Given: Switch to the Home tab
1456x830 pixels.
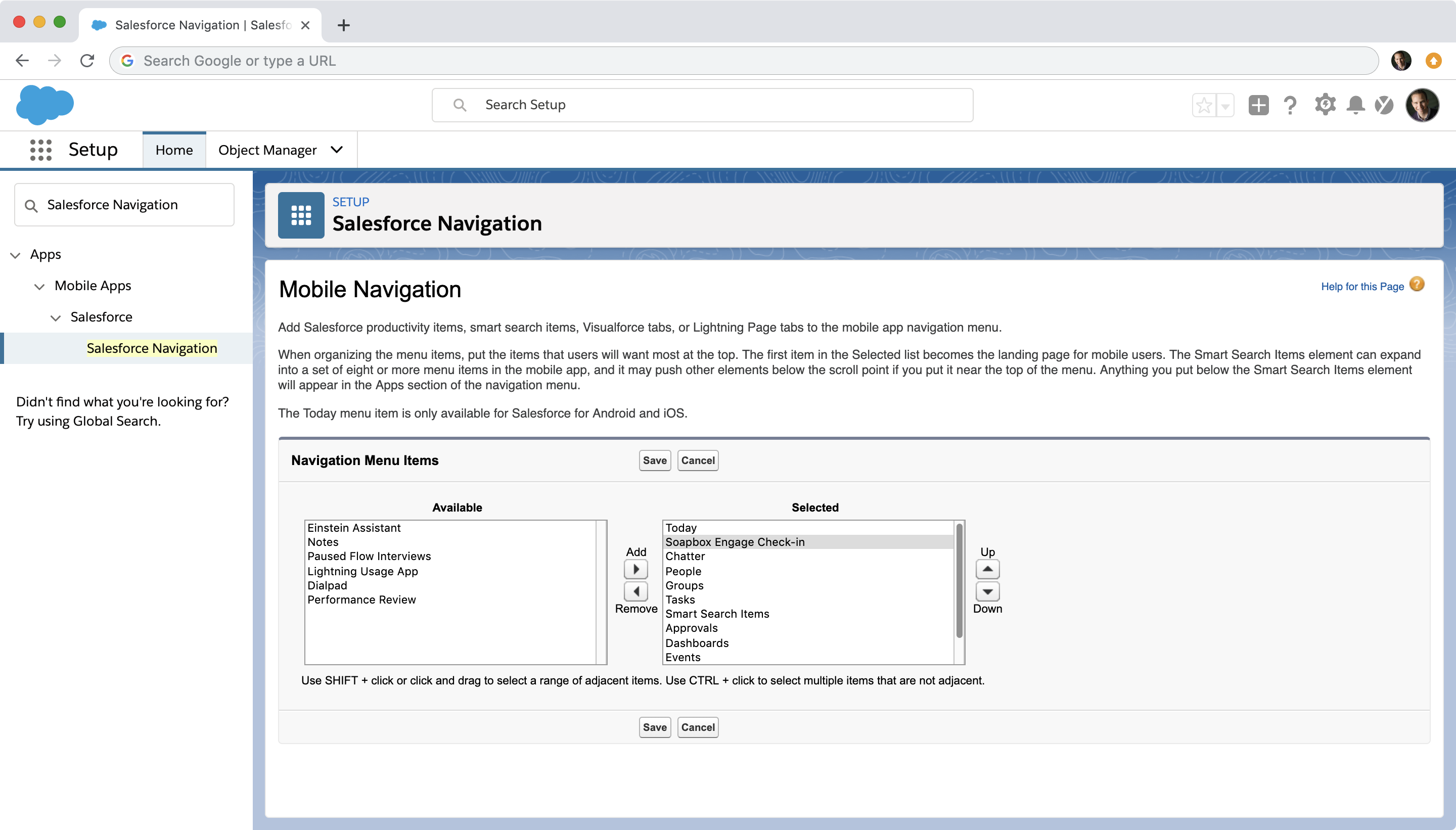Looking at the screenshot, I should (174, 150).
